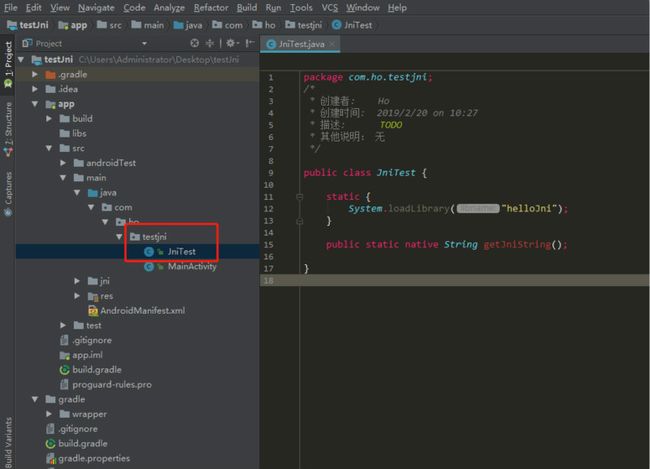Viewport: 650px width, 469px height.
Task: Click the java breadcrumb in navigation bar
Action: (x=188, y=25)
